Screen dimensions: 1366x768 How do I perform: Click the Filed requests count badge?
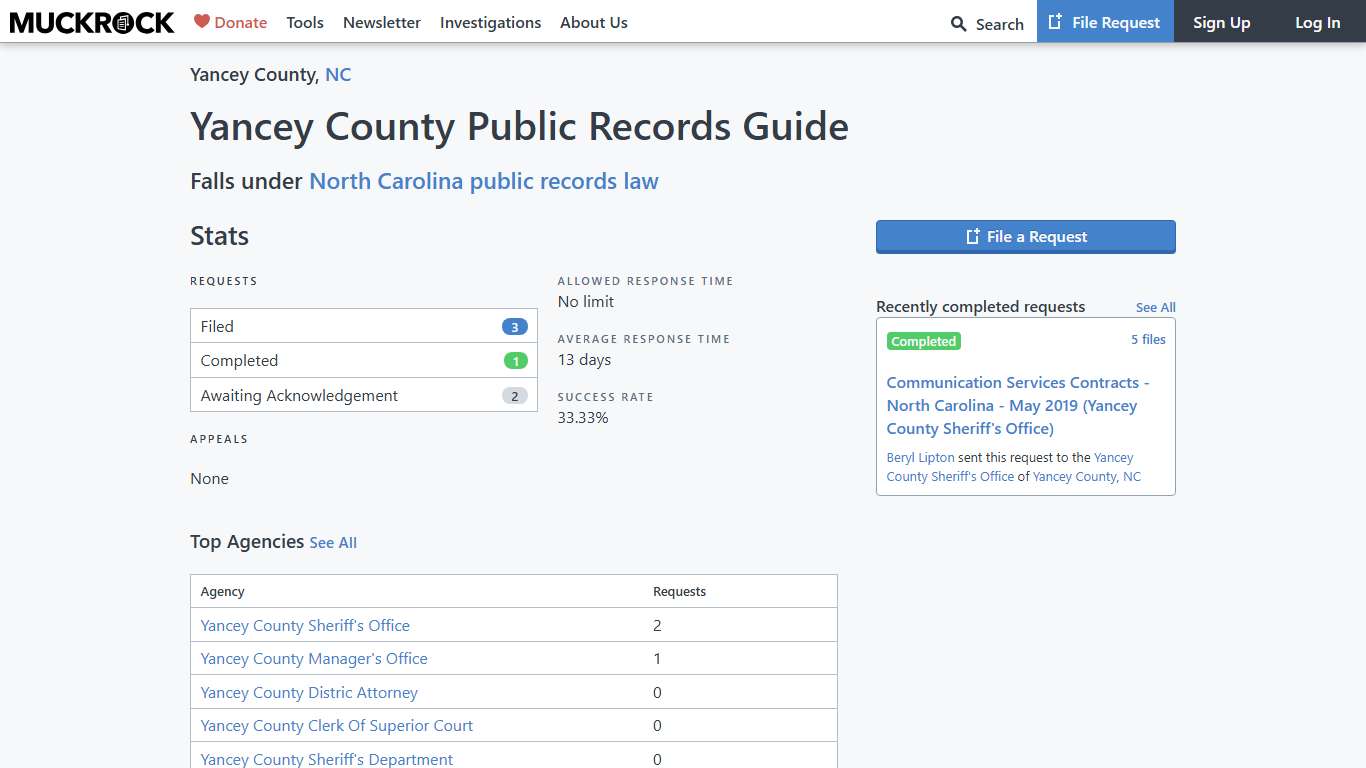(514, 326)
